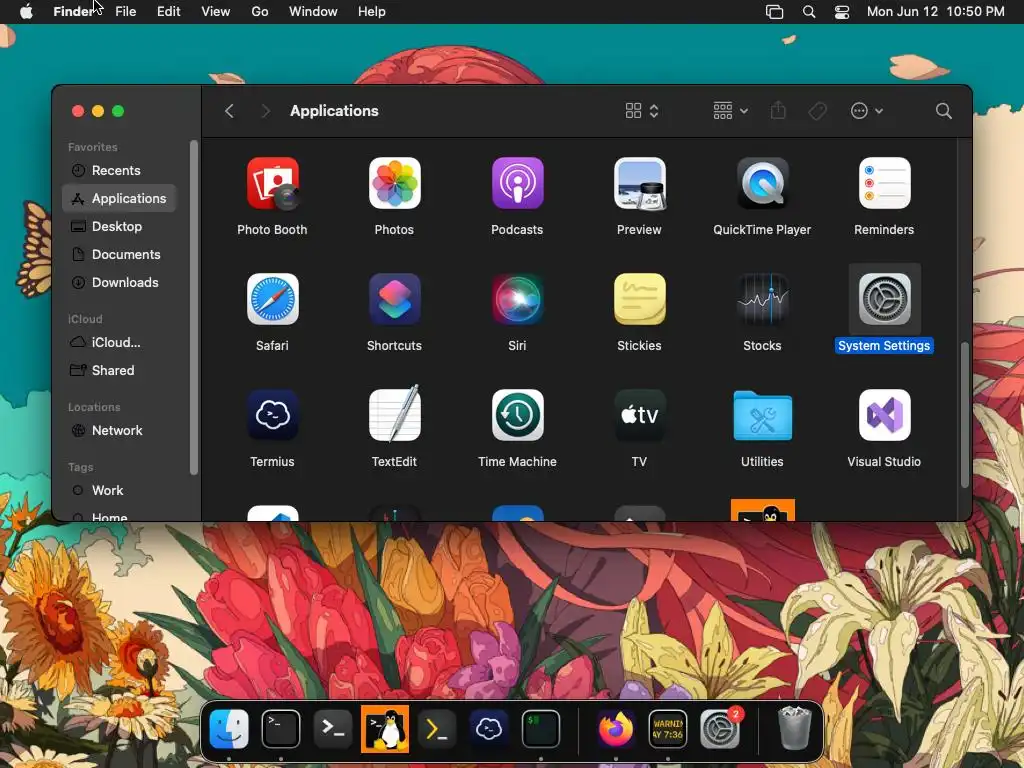Select the TextEdit app icon

tap(394, 414)
